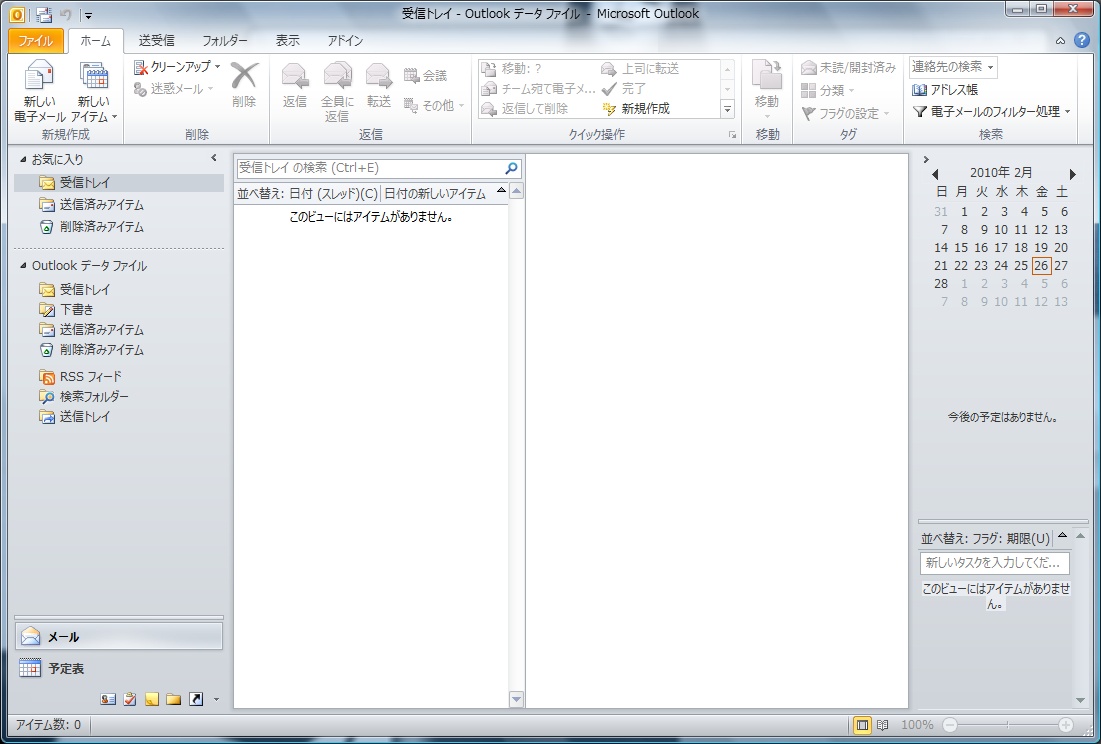Open the クイック操作 dialog launcher

point(732,135)
